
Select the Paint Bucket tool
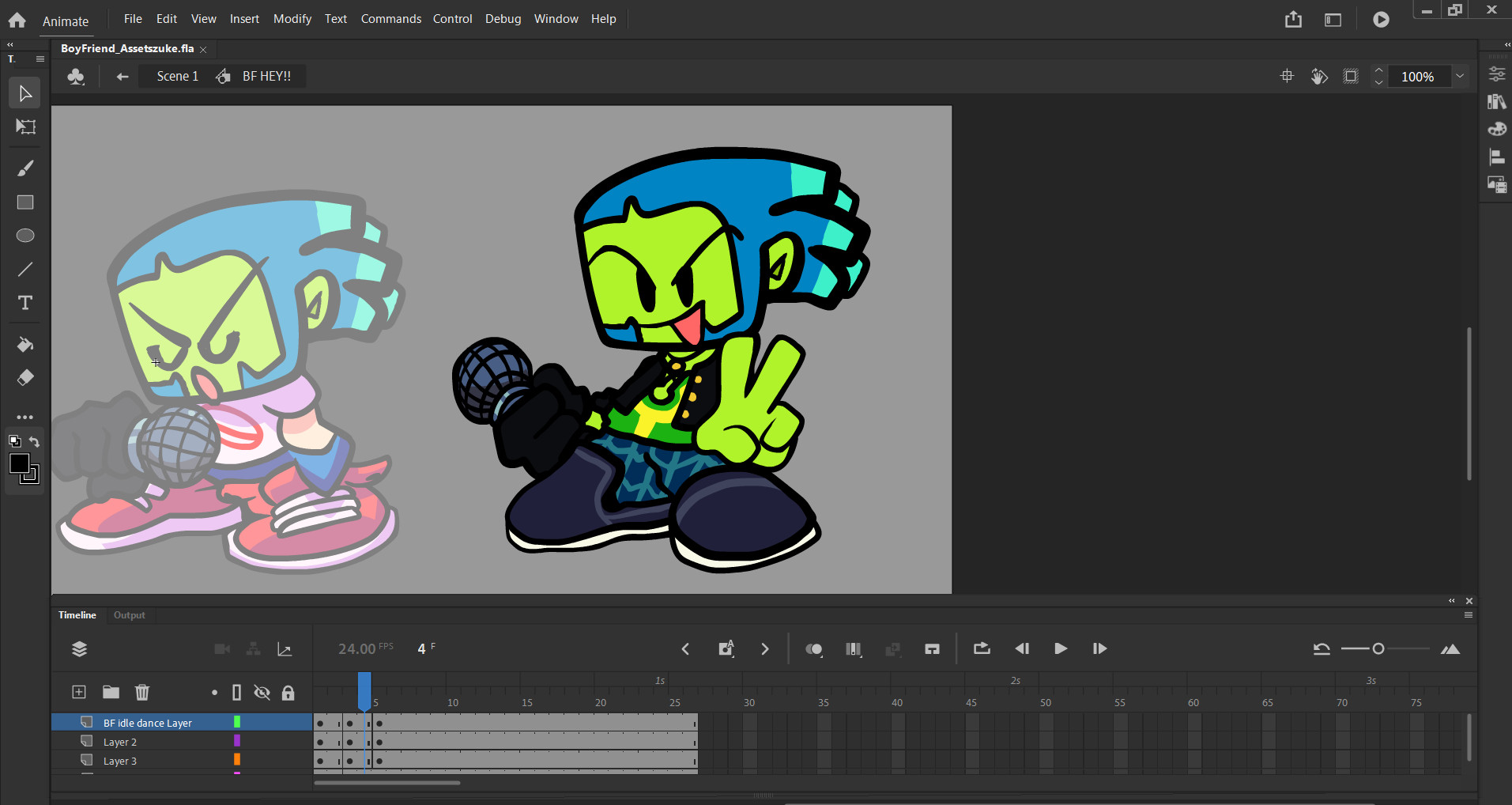[x=25, y=345]
